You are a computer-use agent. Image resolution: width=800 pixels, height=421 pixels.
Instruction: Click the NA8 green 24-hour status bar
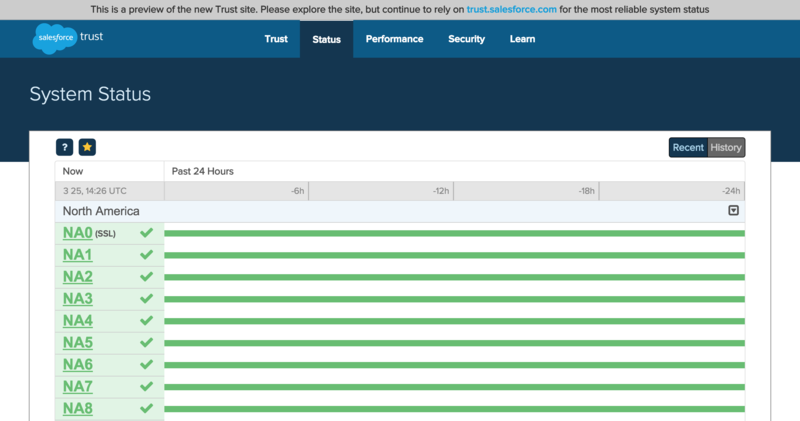(x=455, y=409)
